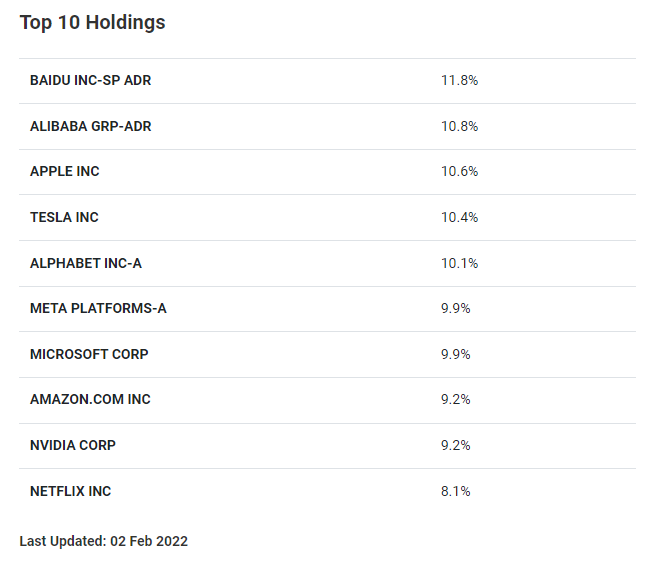Image resolution: width=648 pixels, height=564 pixels.
Task: Select Microsoft's 9.9% weight value
Action: pos(455,354)
